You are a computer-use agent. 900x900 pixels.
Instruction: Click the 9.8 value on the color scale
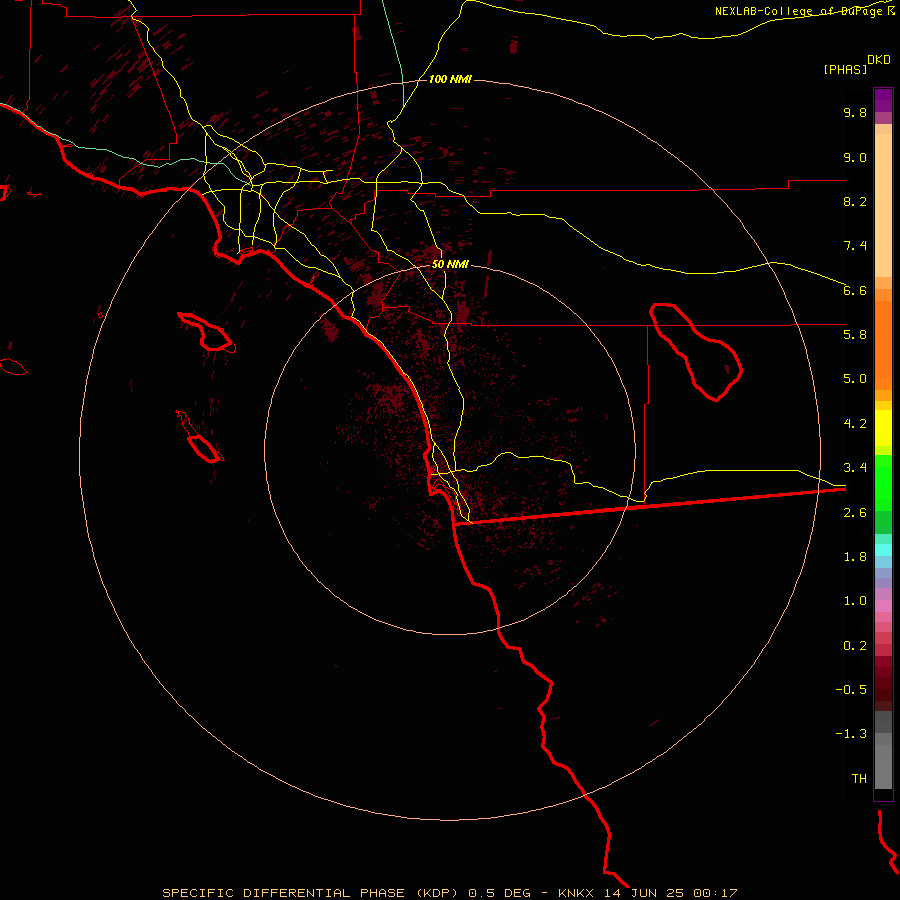855,112
